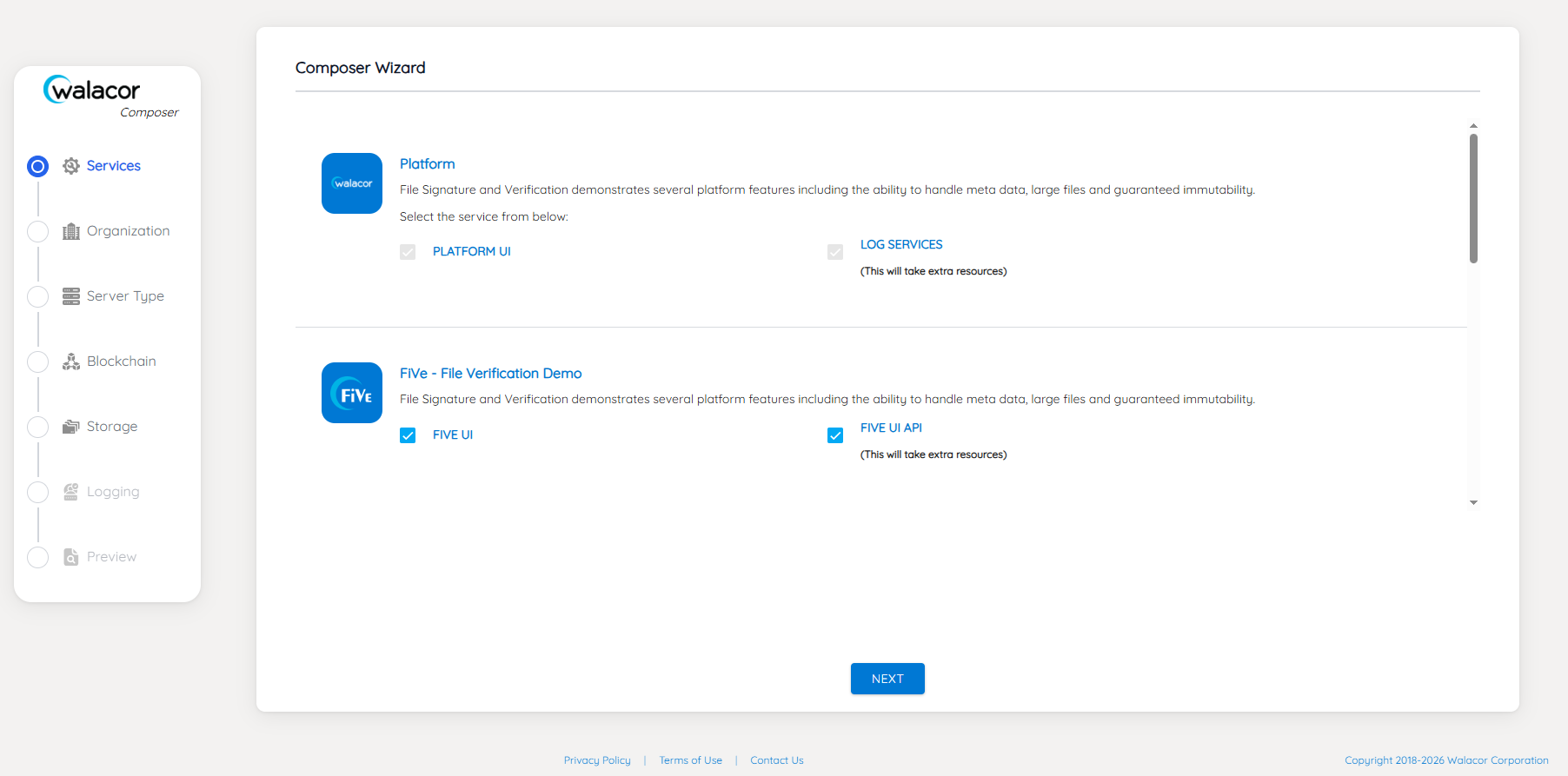Open the Logging step label
This screenshot has height=776, width=1568.
click(x=113, y=492)
